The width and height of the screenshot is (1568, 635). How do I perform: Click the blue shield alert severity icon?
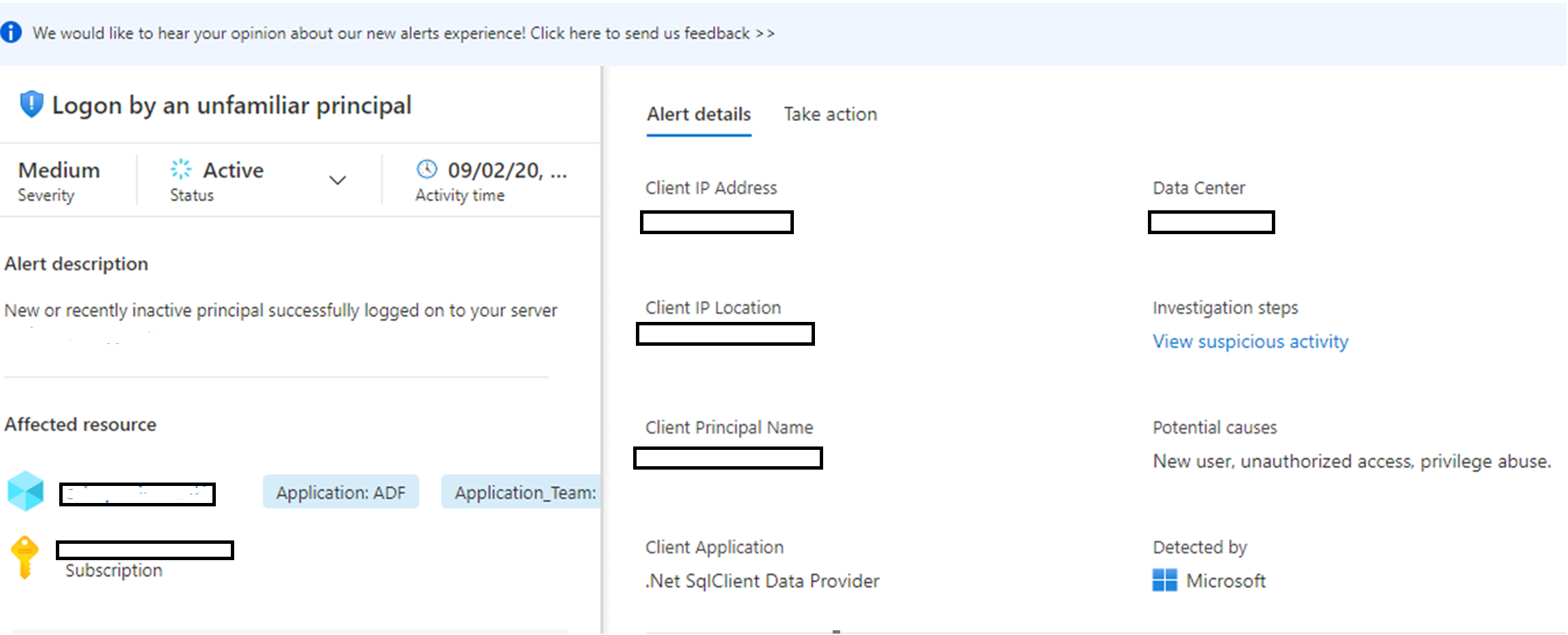(30, 103)
